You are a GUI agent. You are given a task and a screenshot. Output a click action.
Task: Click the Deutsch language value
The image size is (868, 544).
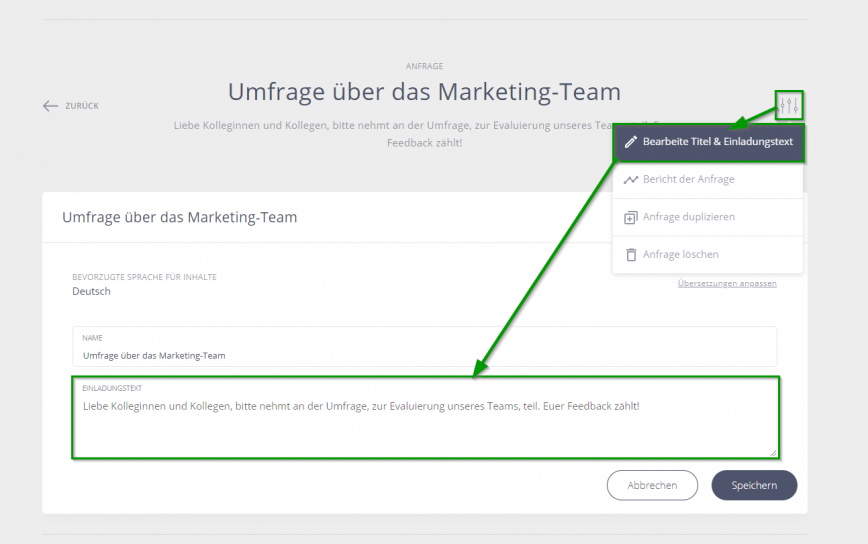(x=91, y=292)
